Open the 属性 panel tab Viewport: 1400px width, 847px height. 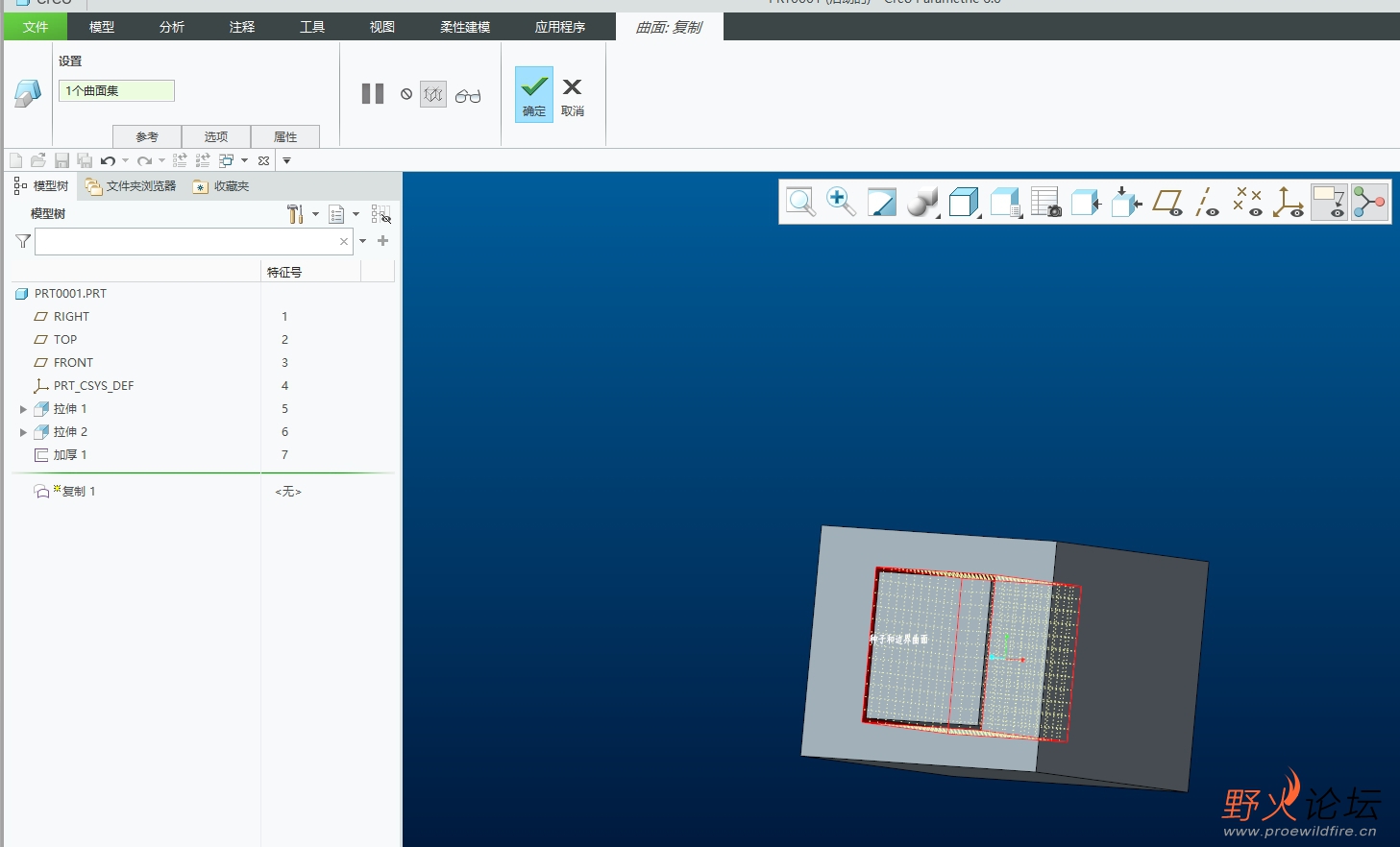[285, 136]
